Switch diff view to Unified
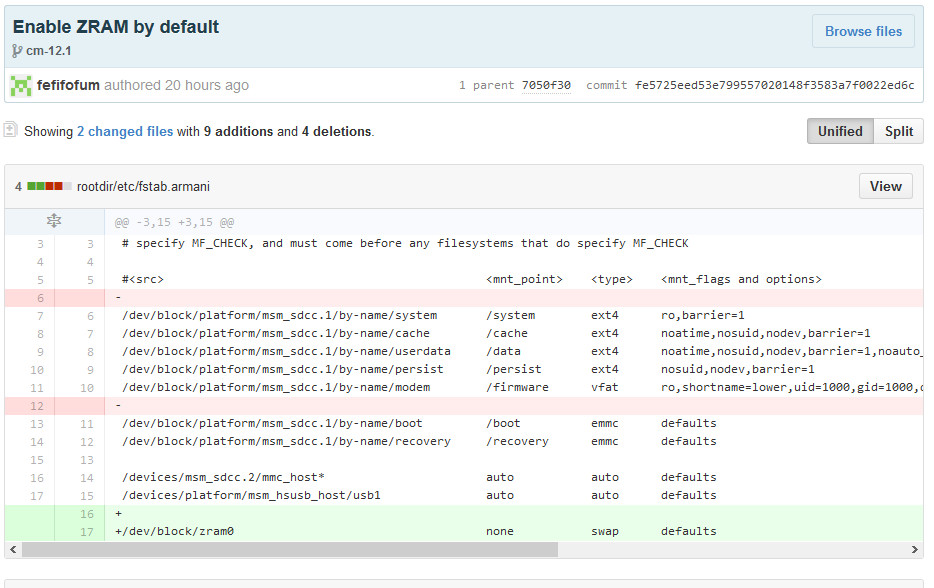This screenshot has height=588, width=934. (839, 131)
